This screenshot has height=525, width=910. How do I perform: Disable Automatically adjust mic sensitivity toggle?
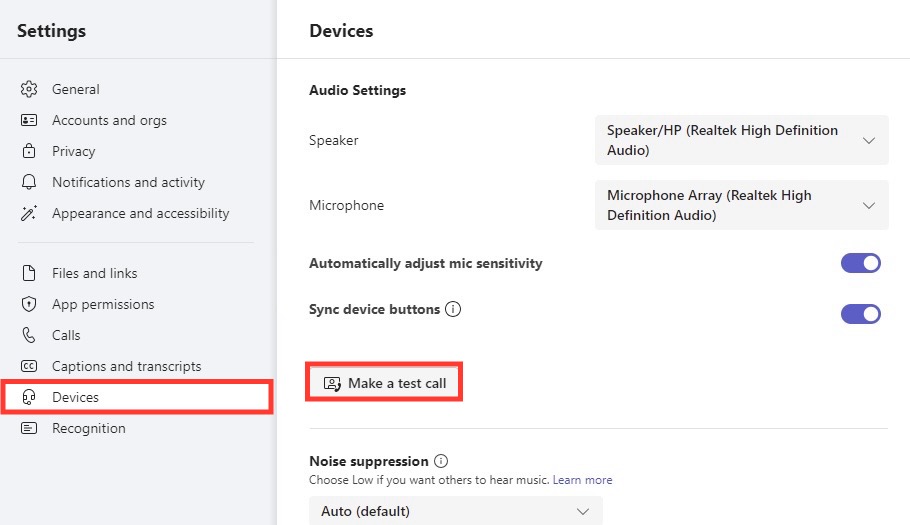tap(861, 263)
